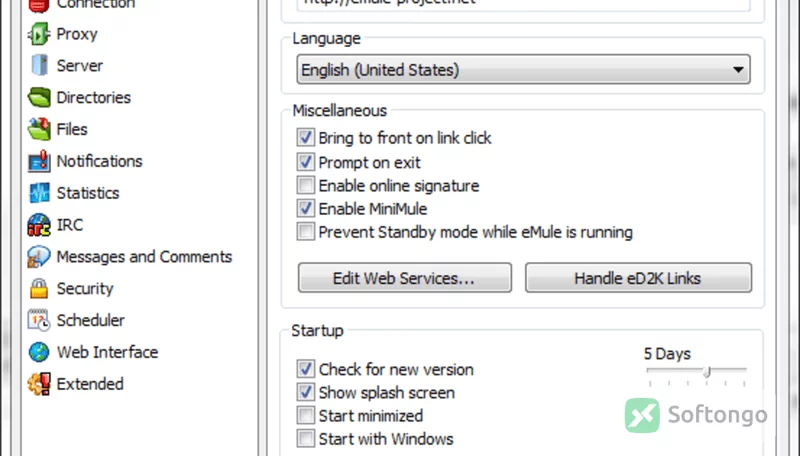Check Prevent Standby mode while eMule is running

[x=306, y=232]
